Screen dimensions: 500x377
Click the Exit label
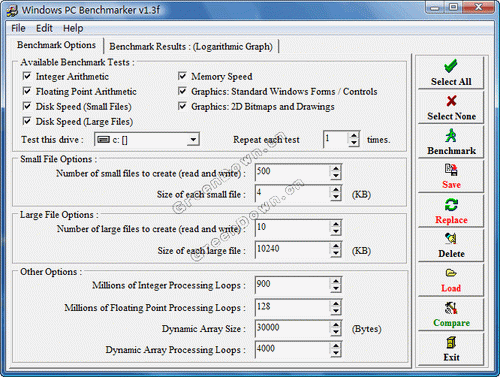click(451, 357)
